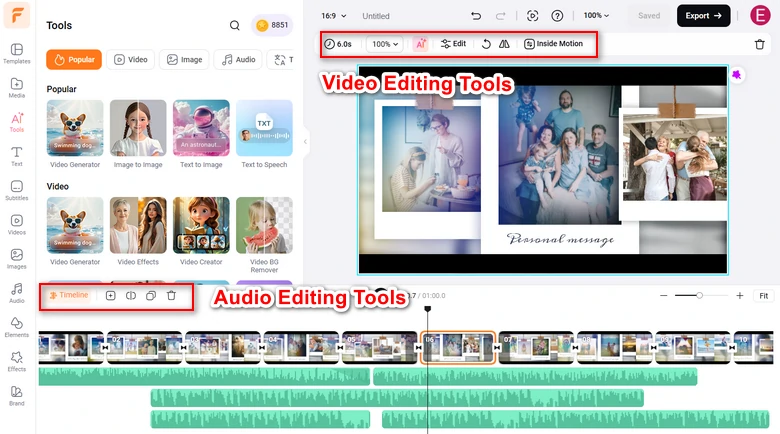
Task: Click the split clip icon
Action: pos(131,296)
